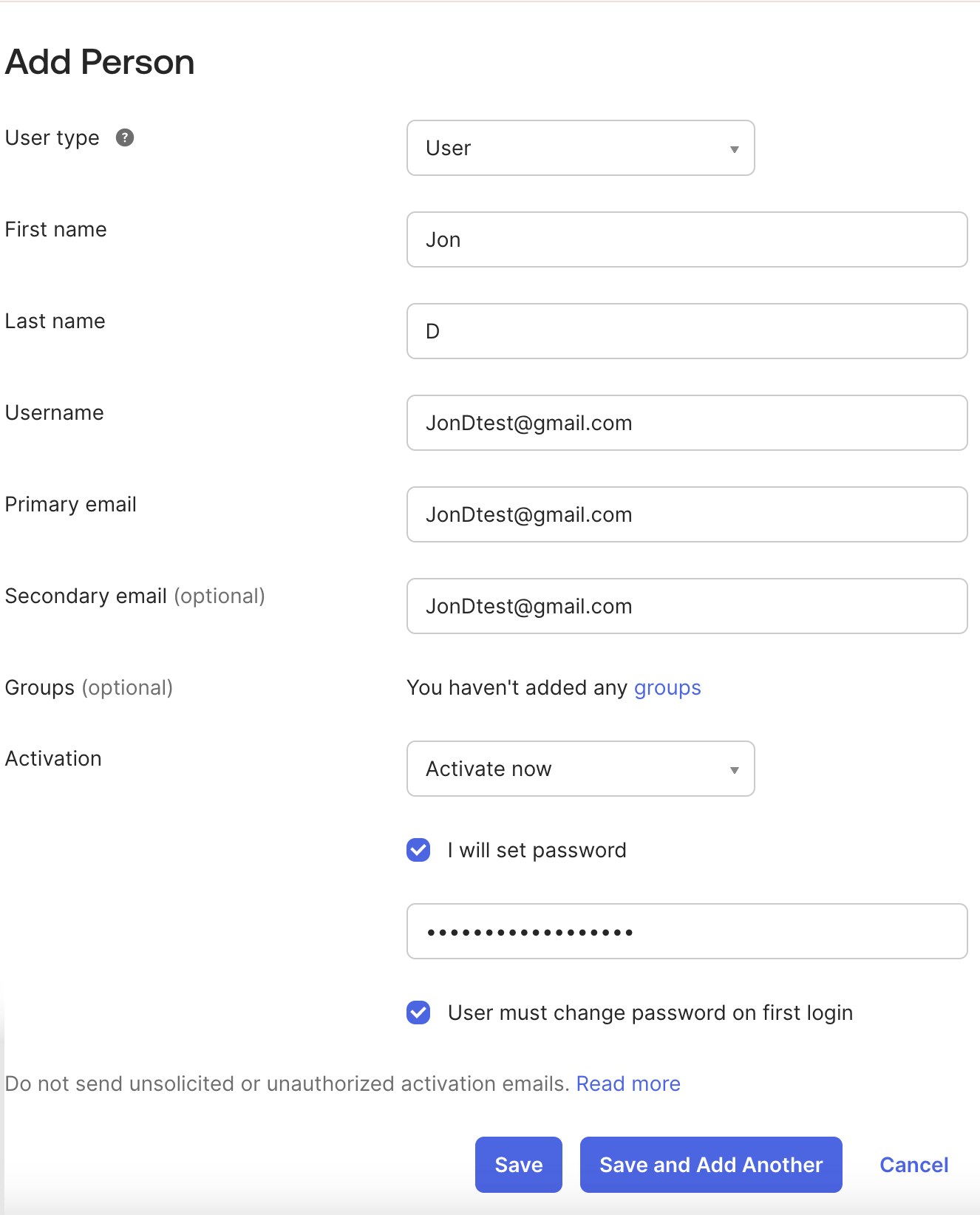Select the Secondary email optional field
Image resolution: width=980 pixels, height=1215 pixels.
point(686,606)
